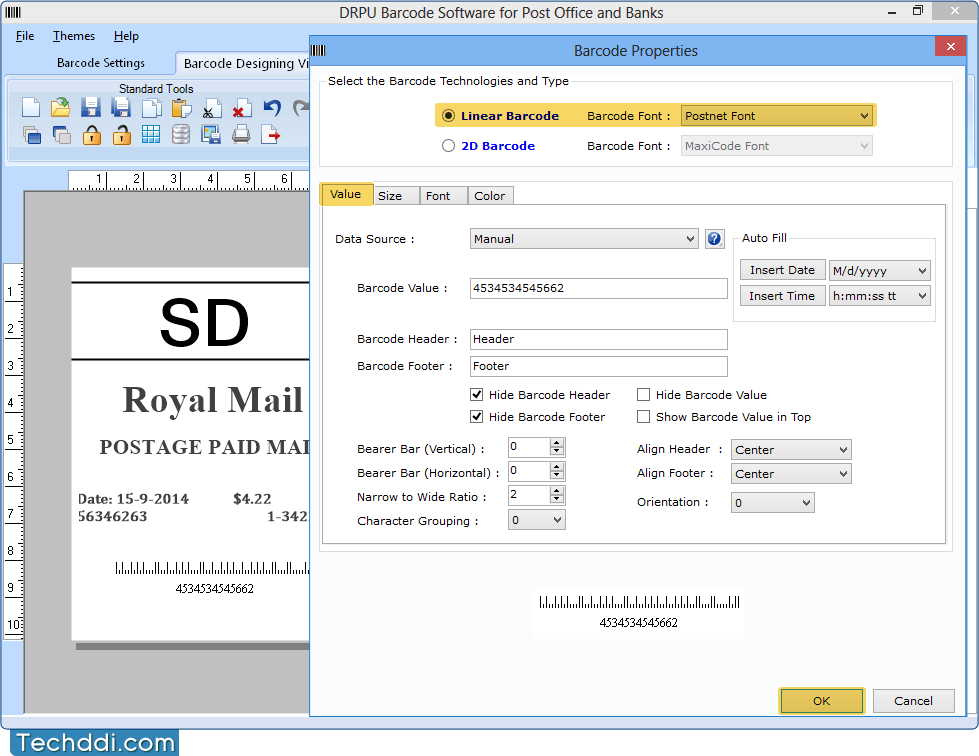
Task: Save as image using the picture icon
Action: 211,134
